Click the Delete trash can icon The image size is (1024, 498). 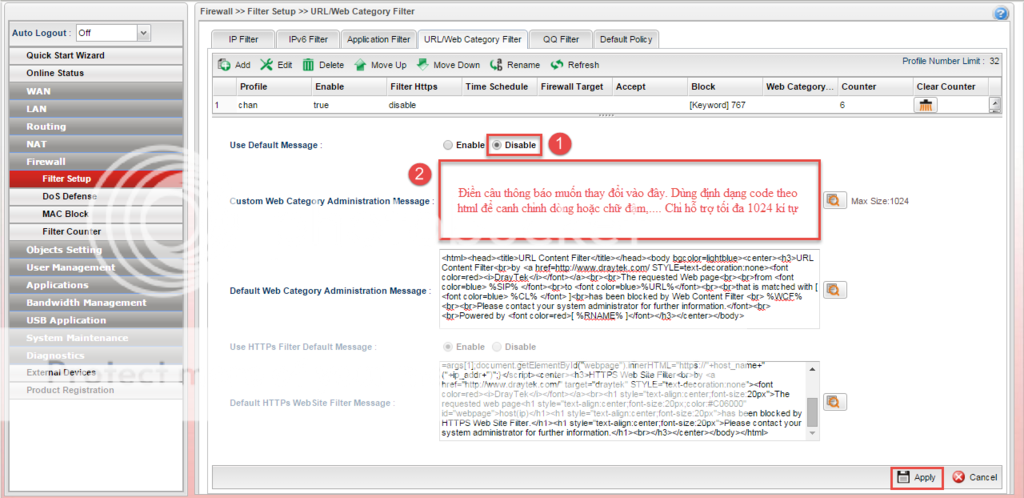click(308, 65)
